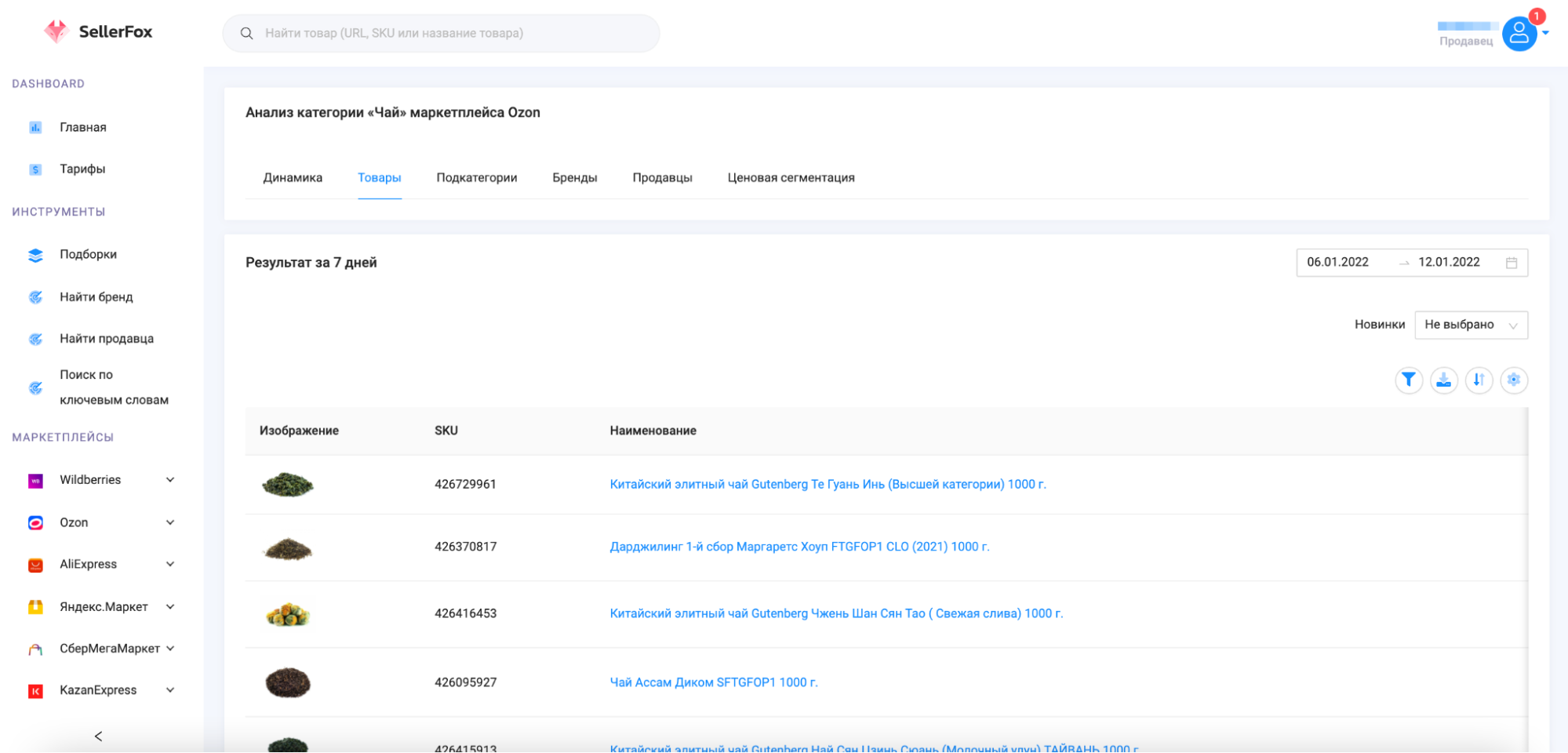Collapse the sidebar with the arrow

click(98, 736)
